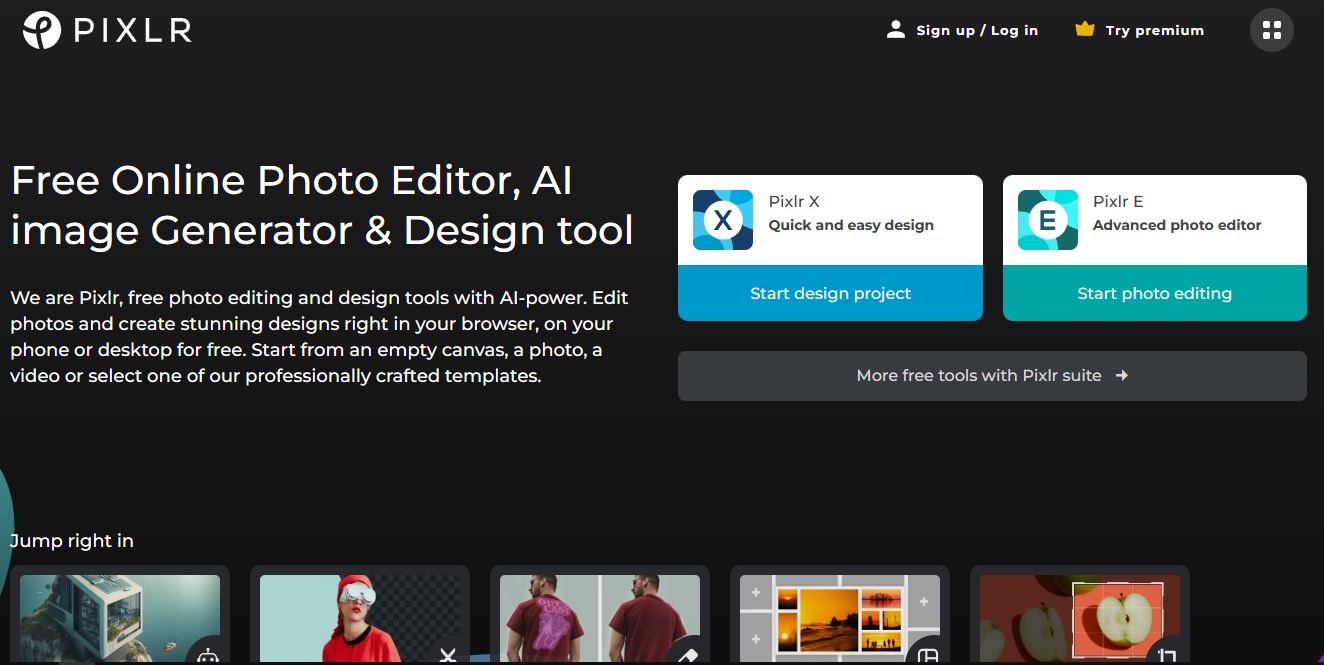Click the user profile icon
1324x665 pixels.
point(895,30)
